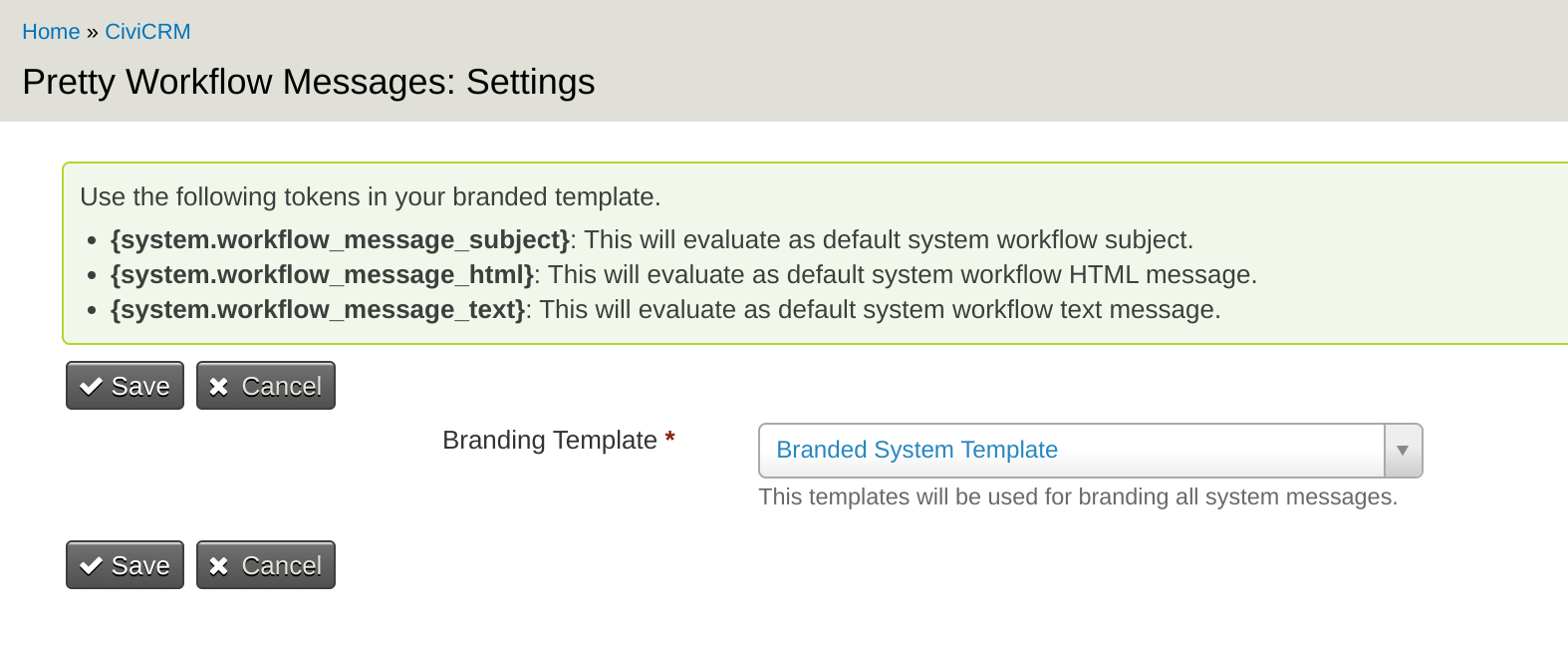Click the Branding Template field label
The width and height of the screenshot is (1568, 647).
[x=550, y=440]
